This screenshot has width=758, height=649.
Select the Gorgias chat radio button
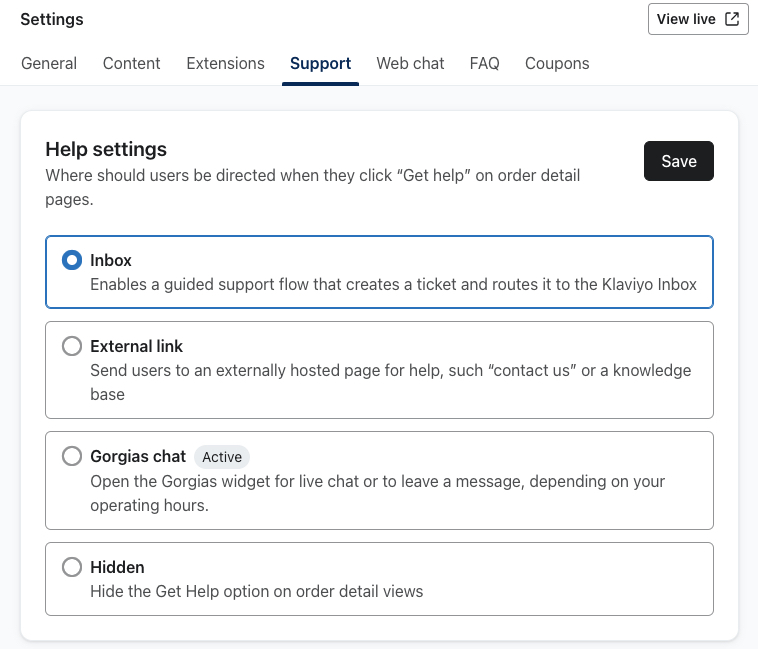(x=72, y=456)
